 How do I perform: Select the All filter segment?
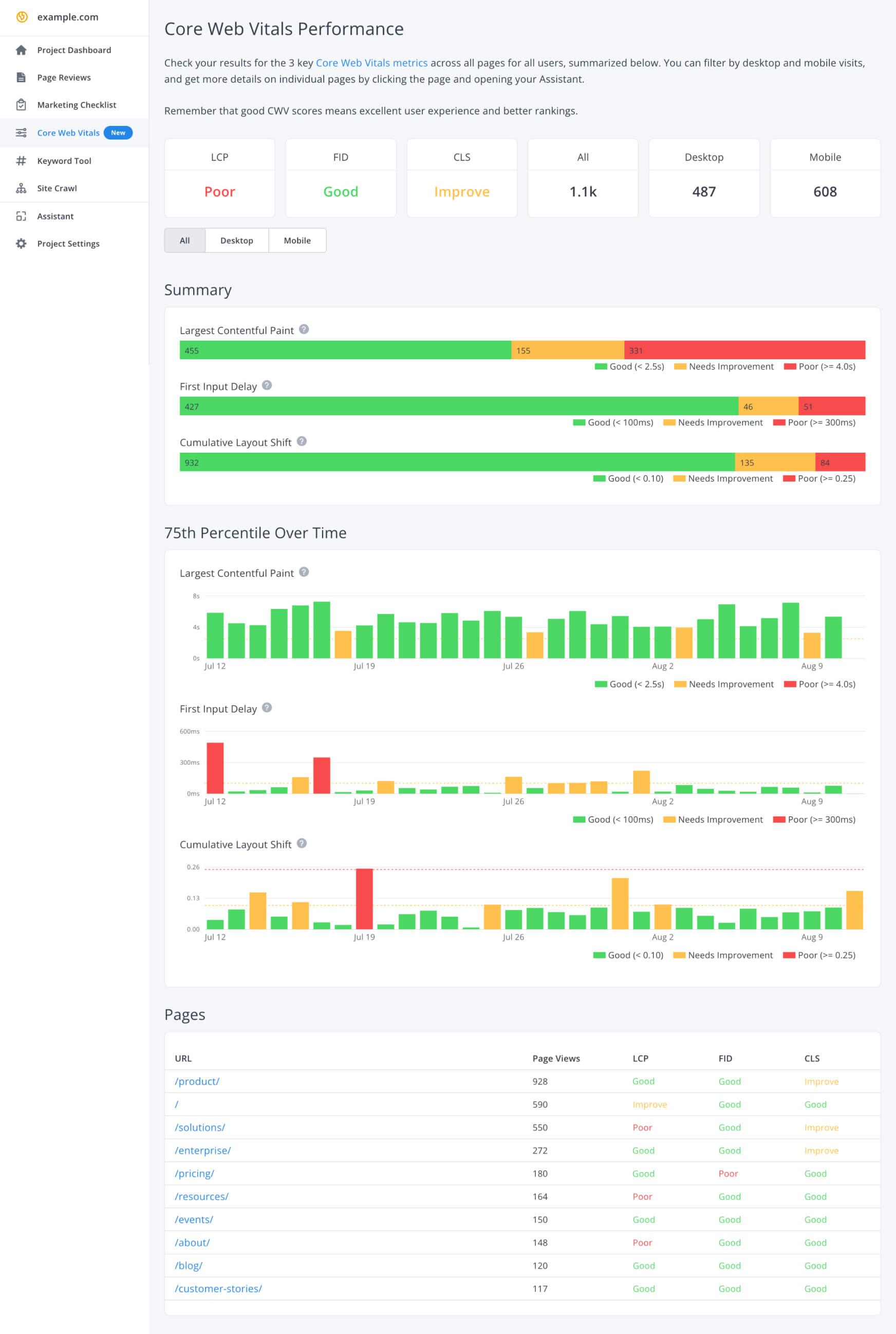coord(184,240)
